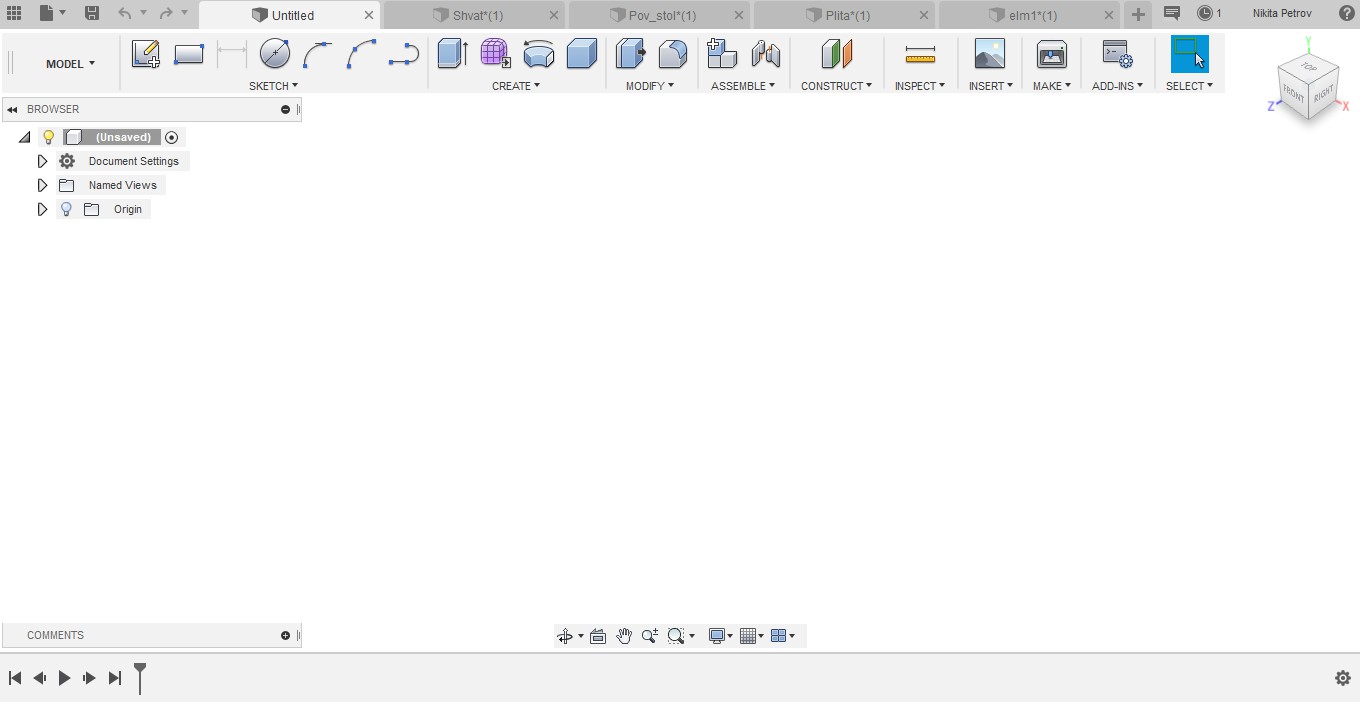The image size is (1360, 702).
Task: Select the Press Pull tool
Action: pyautogui.click(x=630, y=54)
